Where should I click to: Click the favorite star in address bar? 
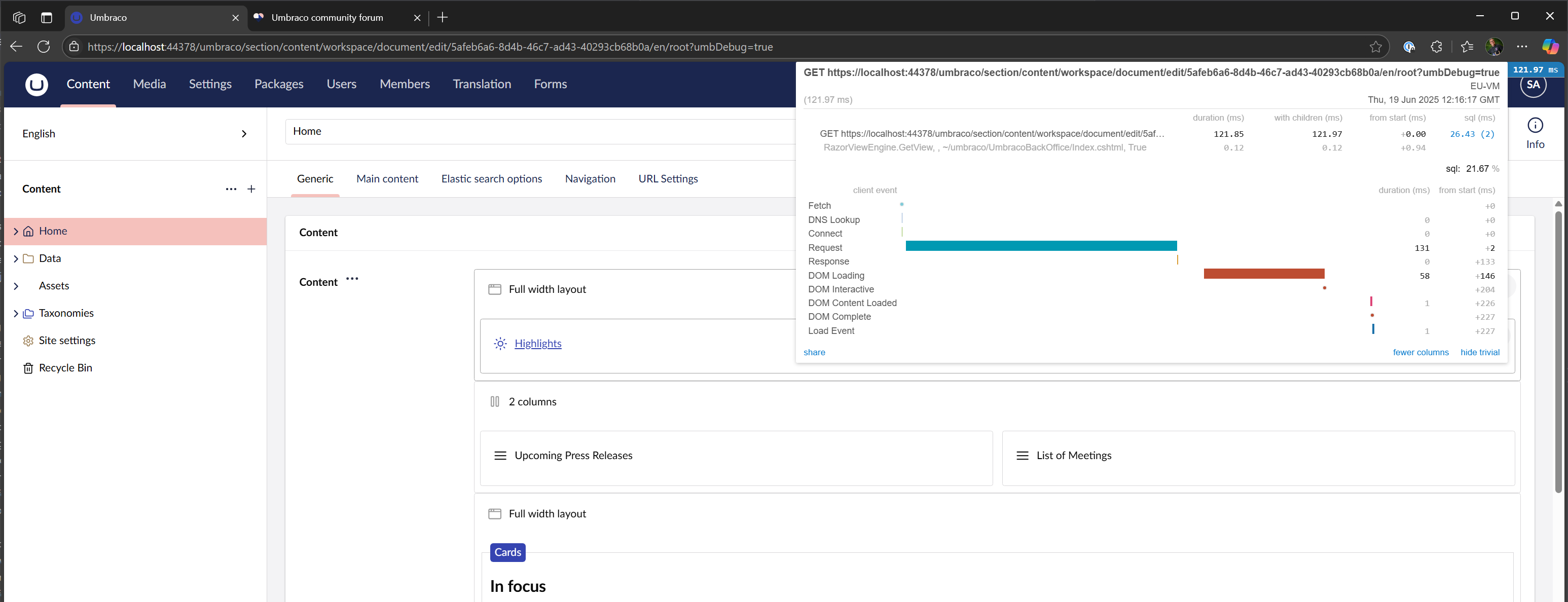coord(1376,47)
